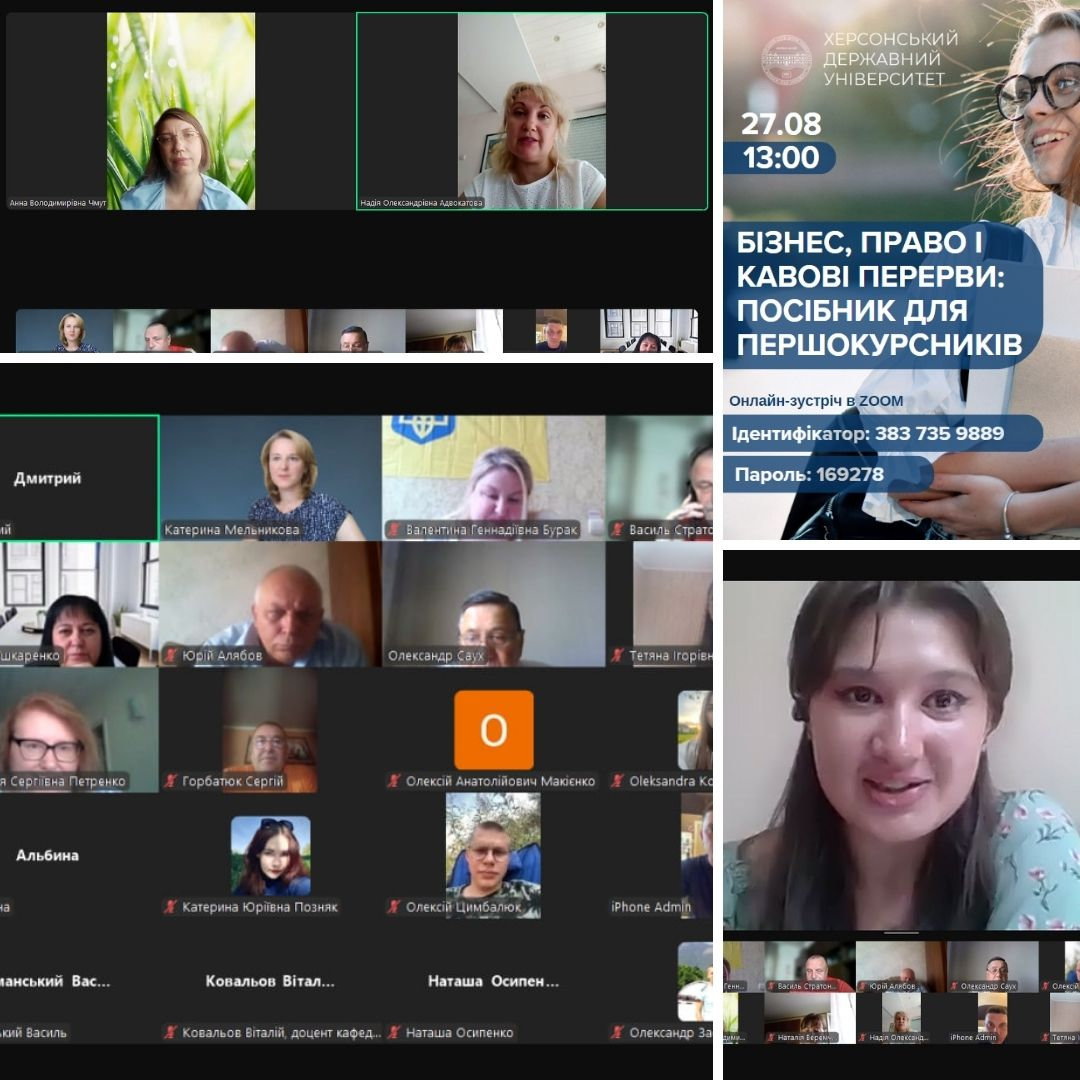Select Анна Володимирівна Чмут video tile
1080x1080 pixels.
click(x=180, y=112)
